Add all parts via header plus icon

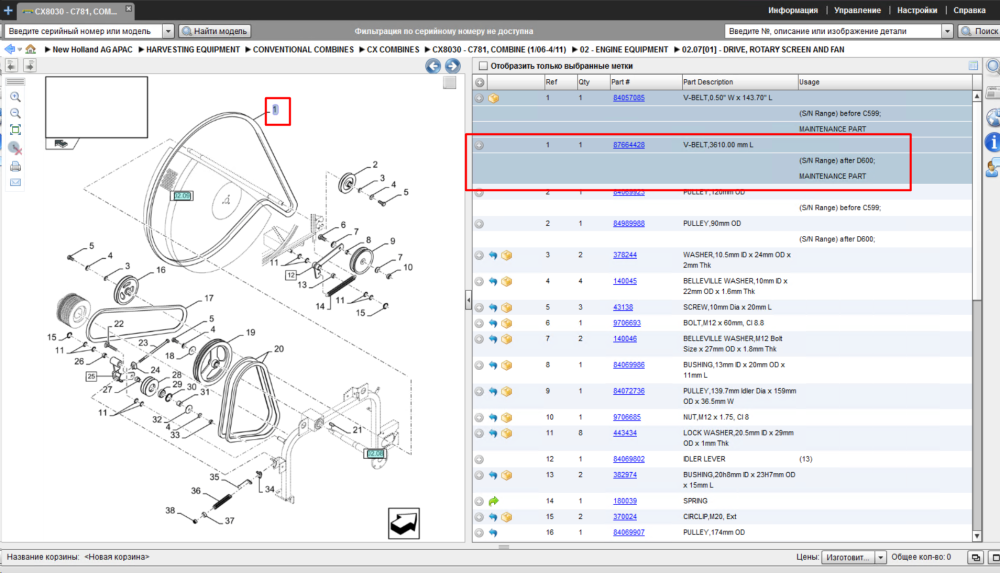pyautogui.click(x=480, y=82)
